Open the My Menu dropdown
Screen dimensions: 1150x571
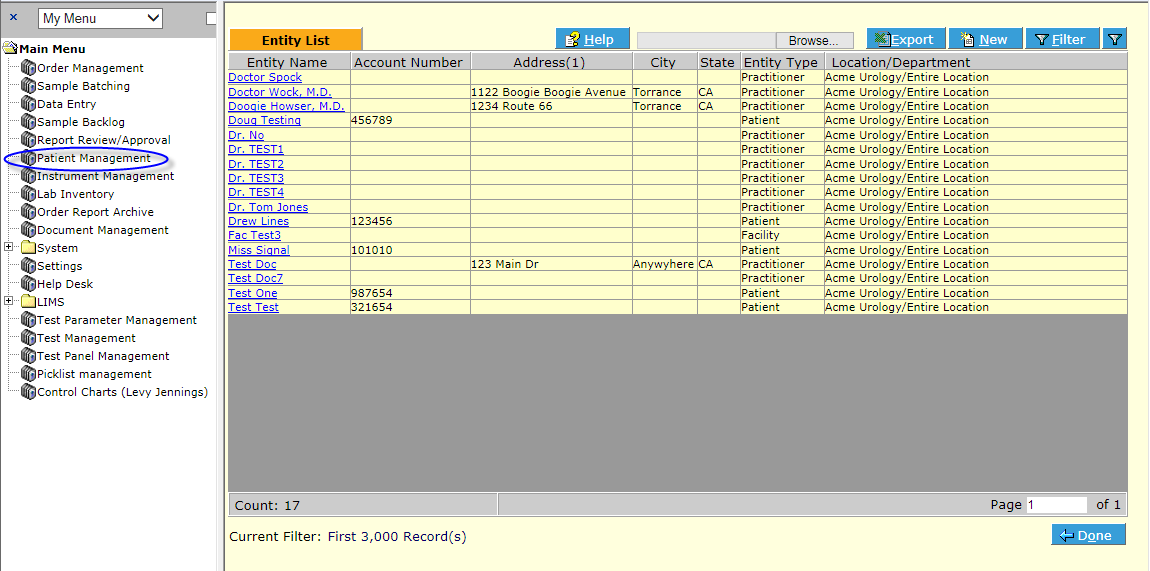click(100, 18)
